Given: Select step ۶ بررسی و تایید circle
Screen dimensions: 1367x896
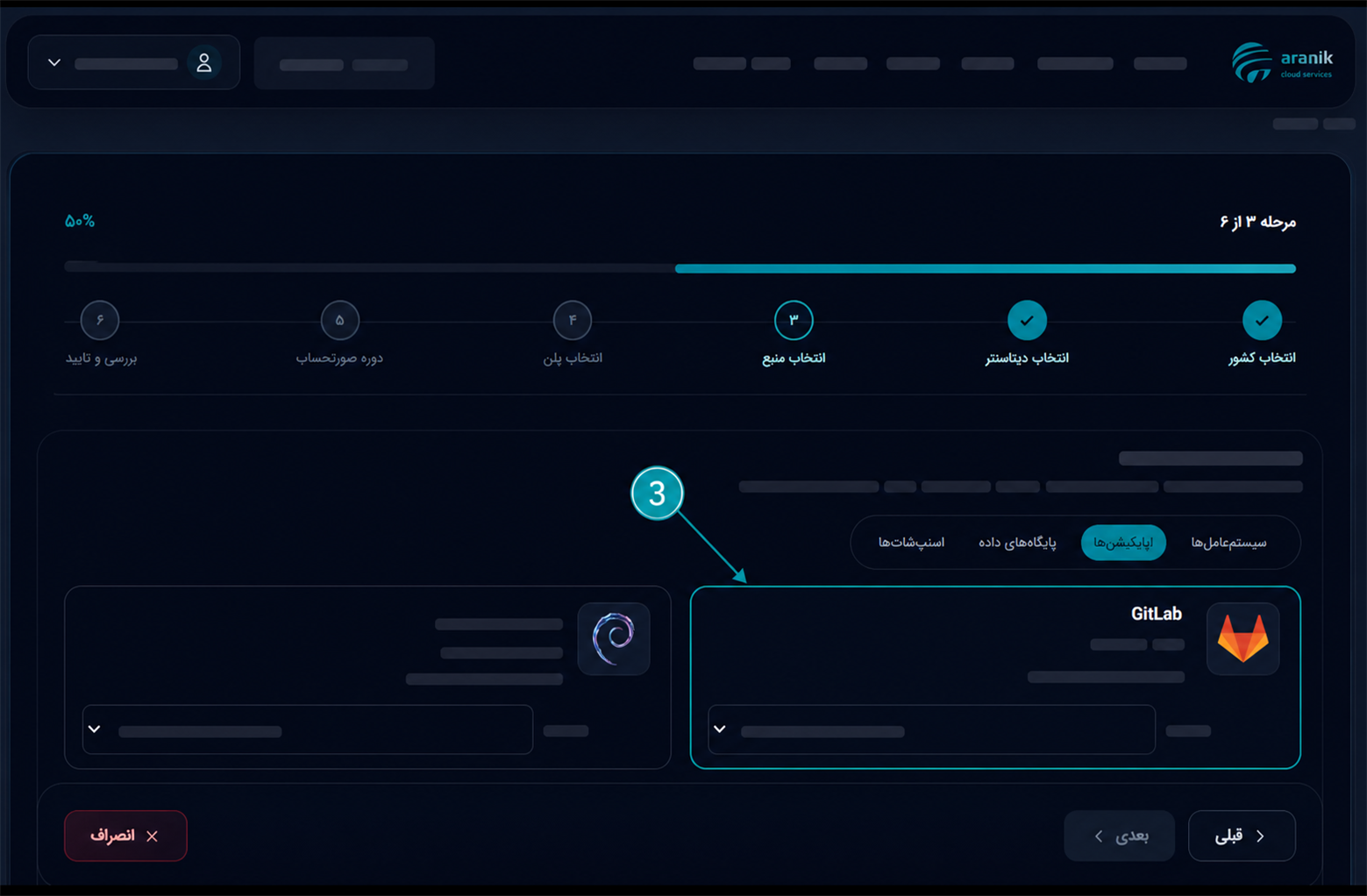Looking at the screenshot, I should (x=100, y=321).
